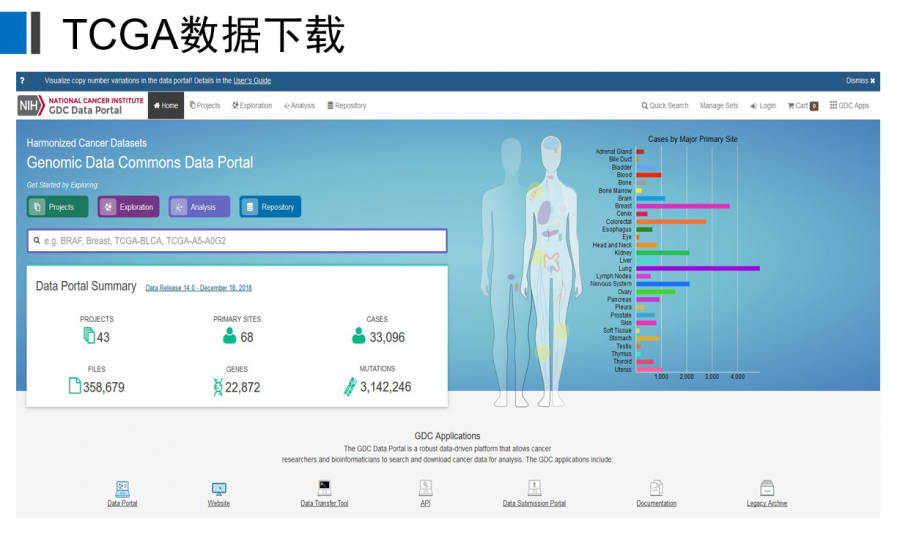This screenshot has width=900, height=543.
Task: Click the API application icon
Action: click(x=425, y=488)
